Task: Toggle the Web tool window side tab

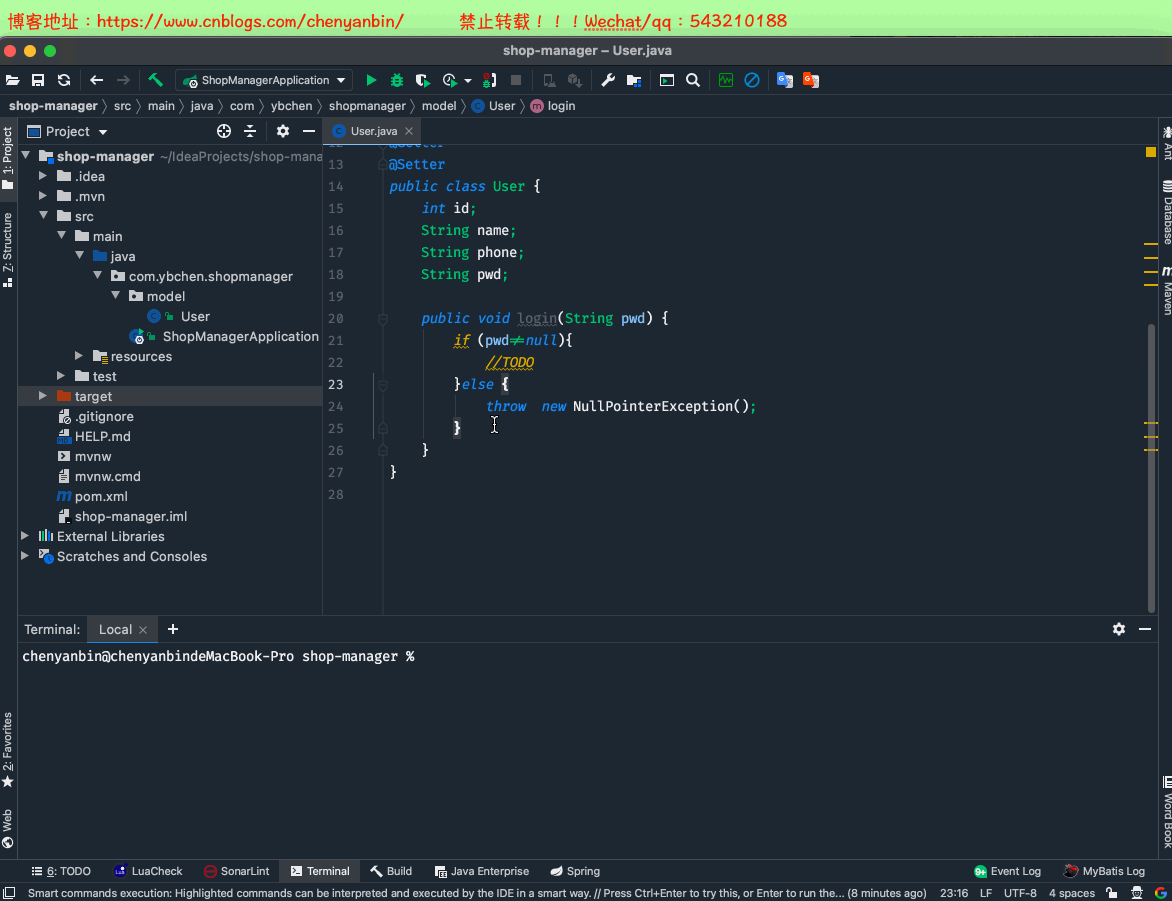Action: [x=7, y=828]
